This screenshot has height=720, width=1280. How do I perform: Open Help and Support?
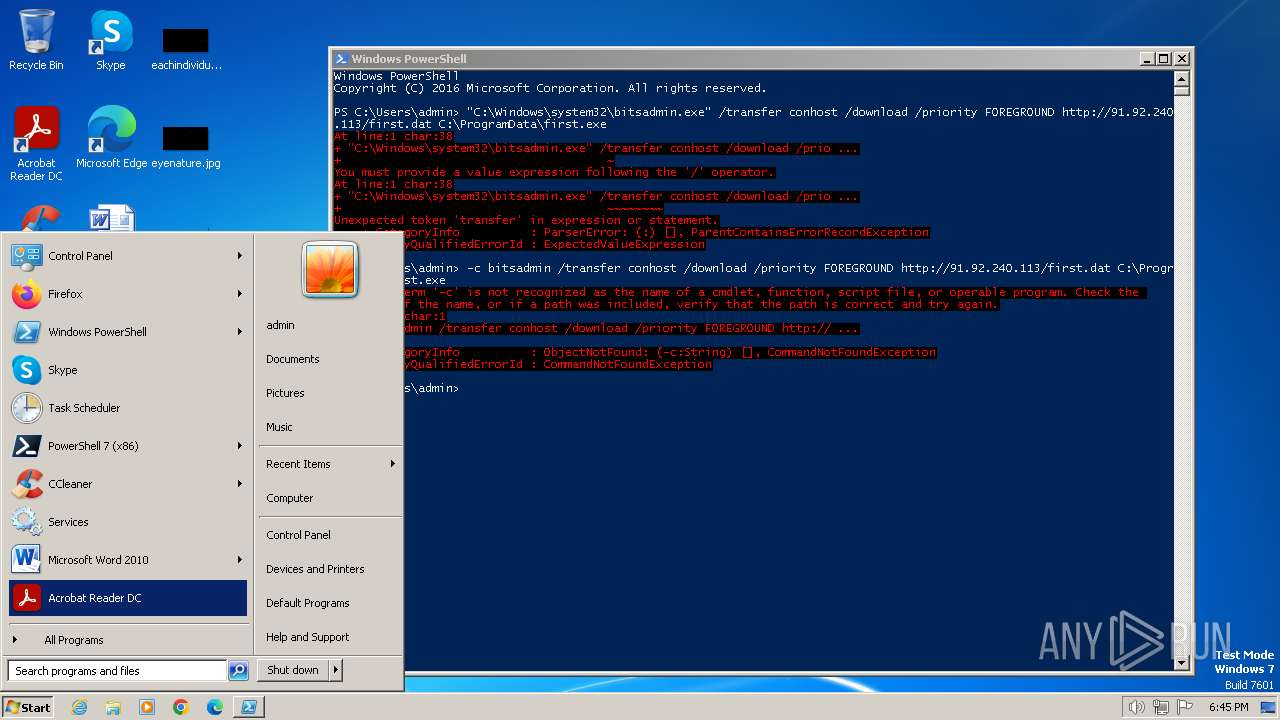pos(308,637)
